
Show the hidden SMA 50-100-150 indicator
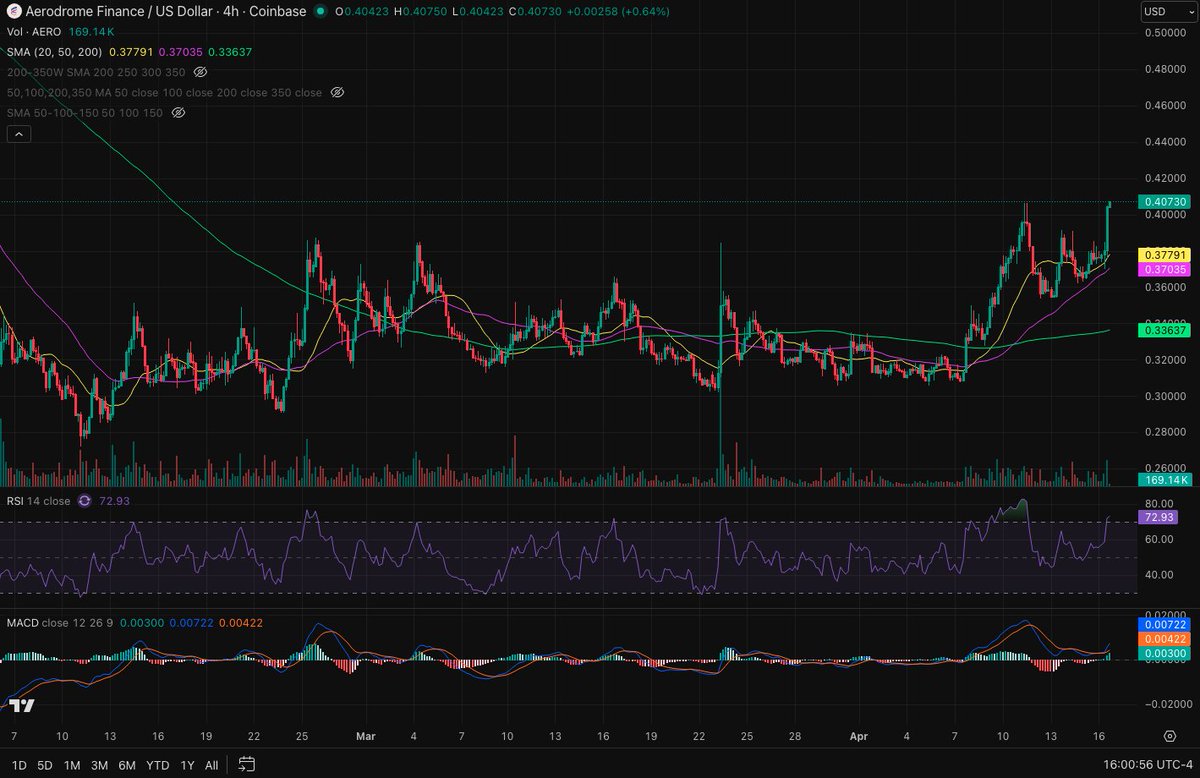pyautogui.click(x=178, y=113)
